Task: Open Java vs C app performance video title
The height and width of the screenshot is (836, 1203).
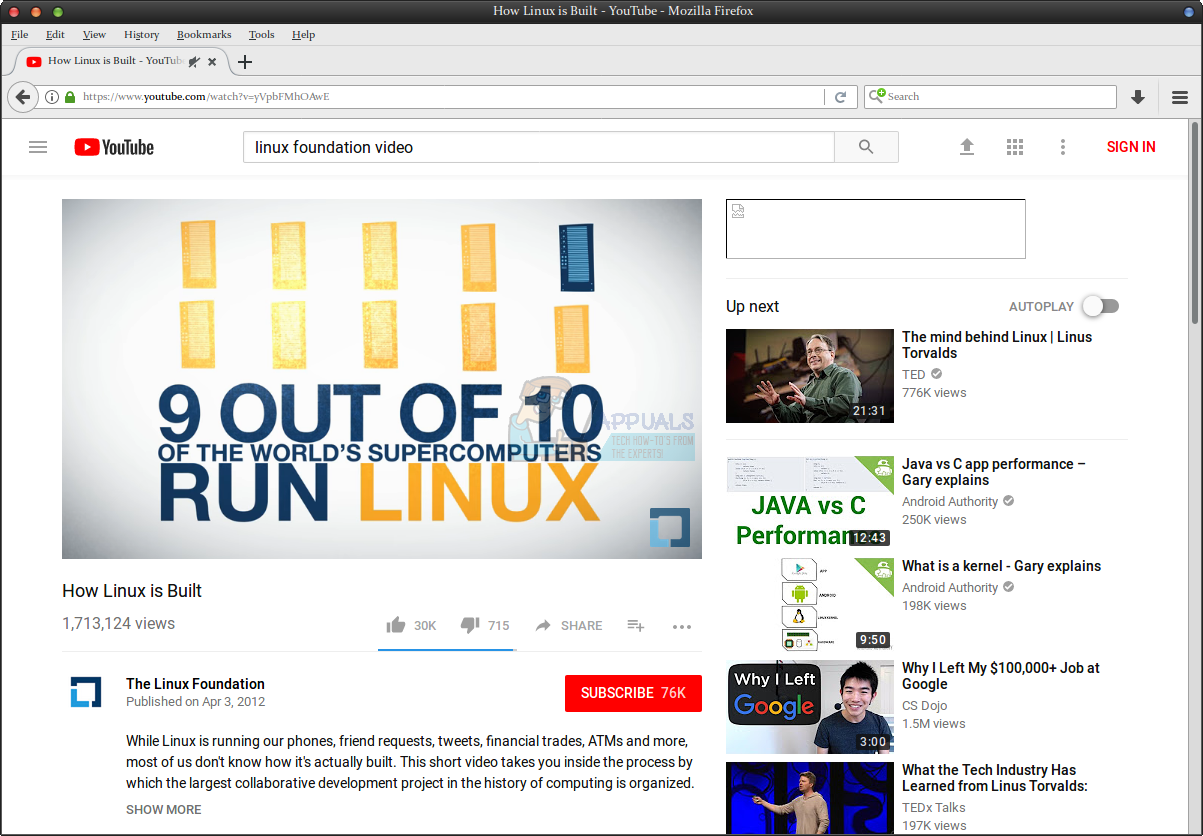Action: coord(994,472)
